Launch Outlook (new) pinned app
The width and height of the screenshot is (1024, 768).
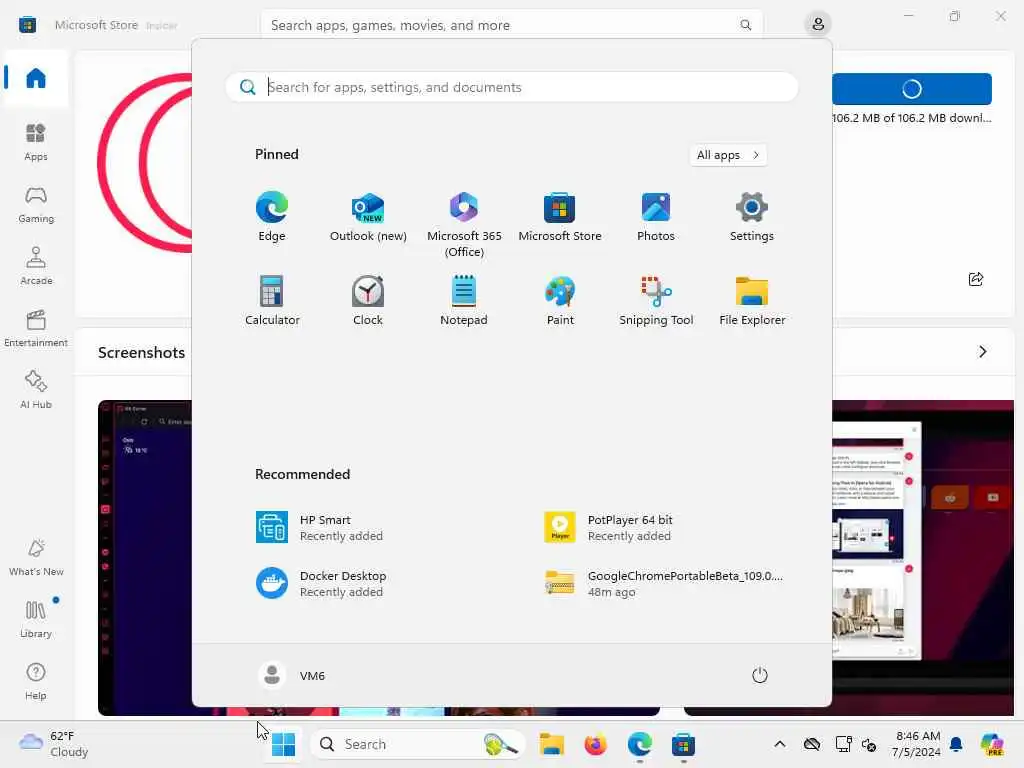368,217
